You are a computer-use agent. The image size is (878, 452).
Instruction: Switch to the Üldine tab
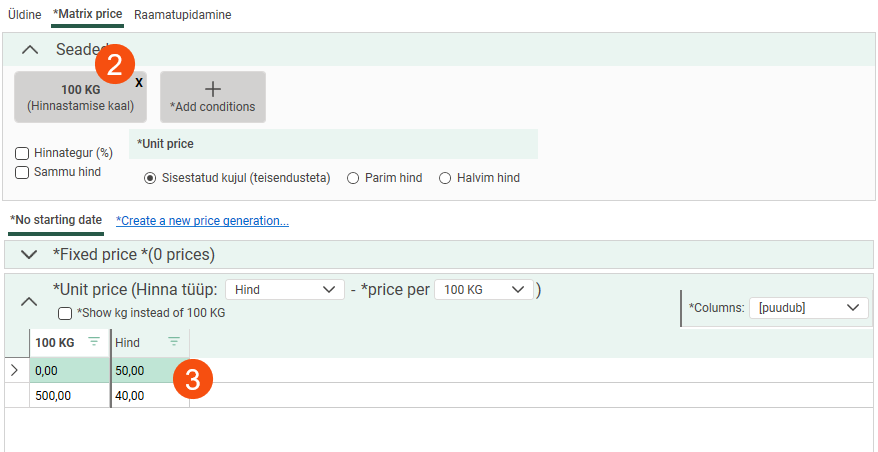(25, 15)
